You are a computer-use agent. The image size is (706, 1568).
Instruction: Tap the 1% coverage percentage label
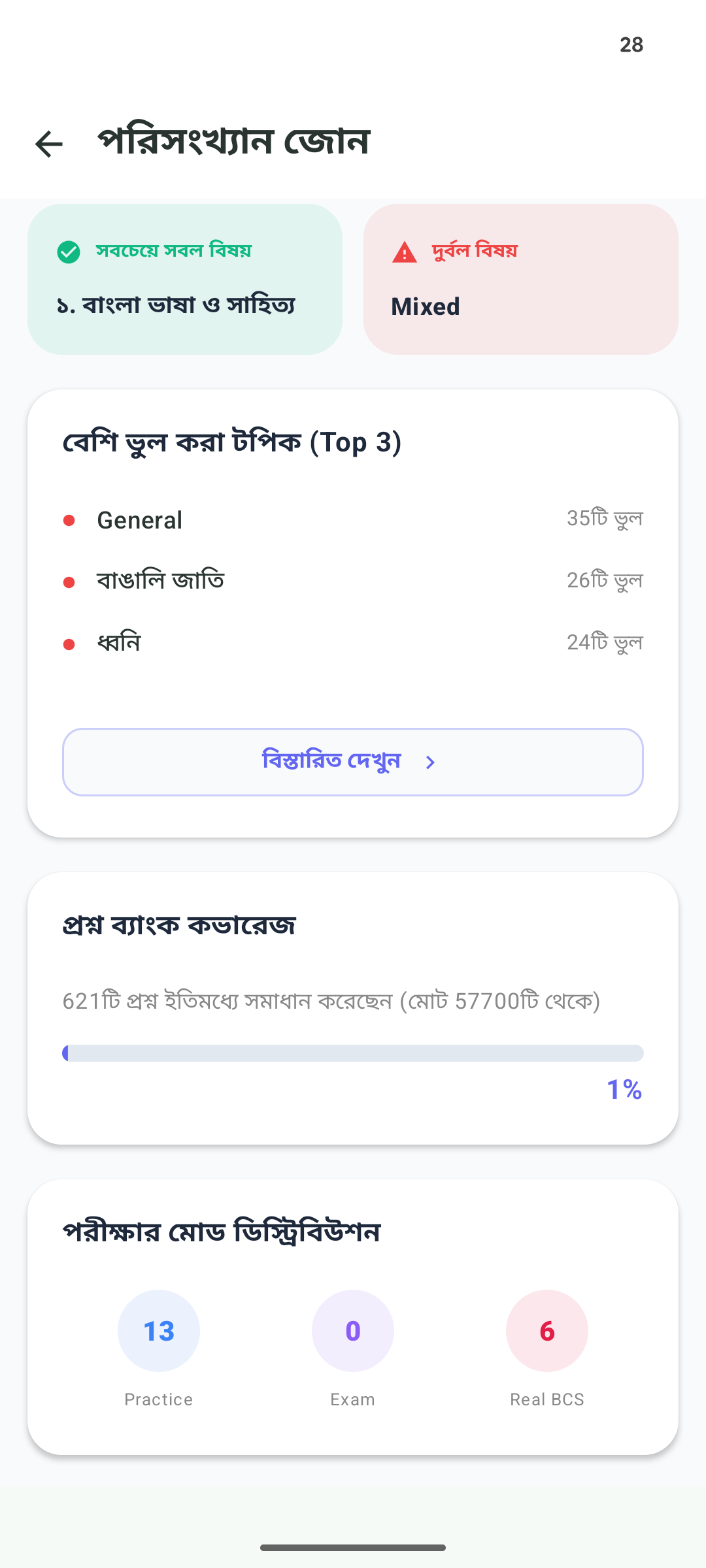(x=624, y=1089)
